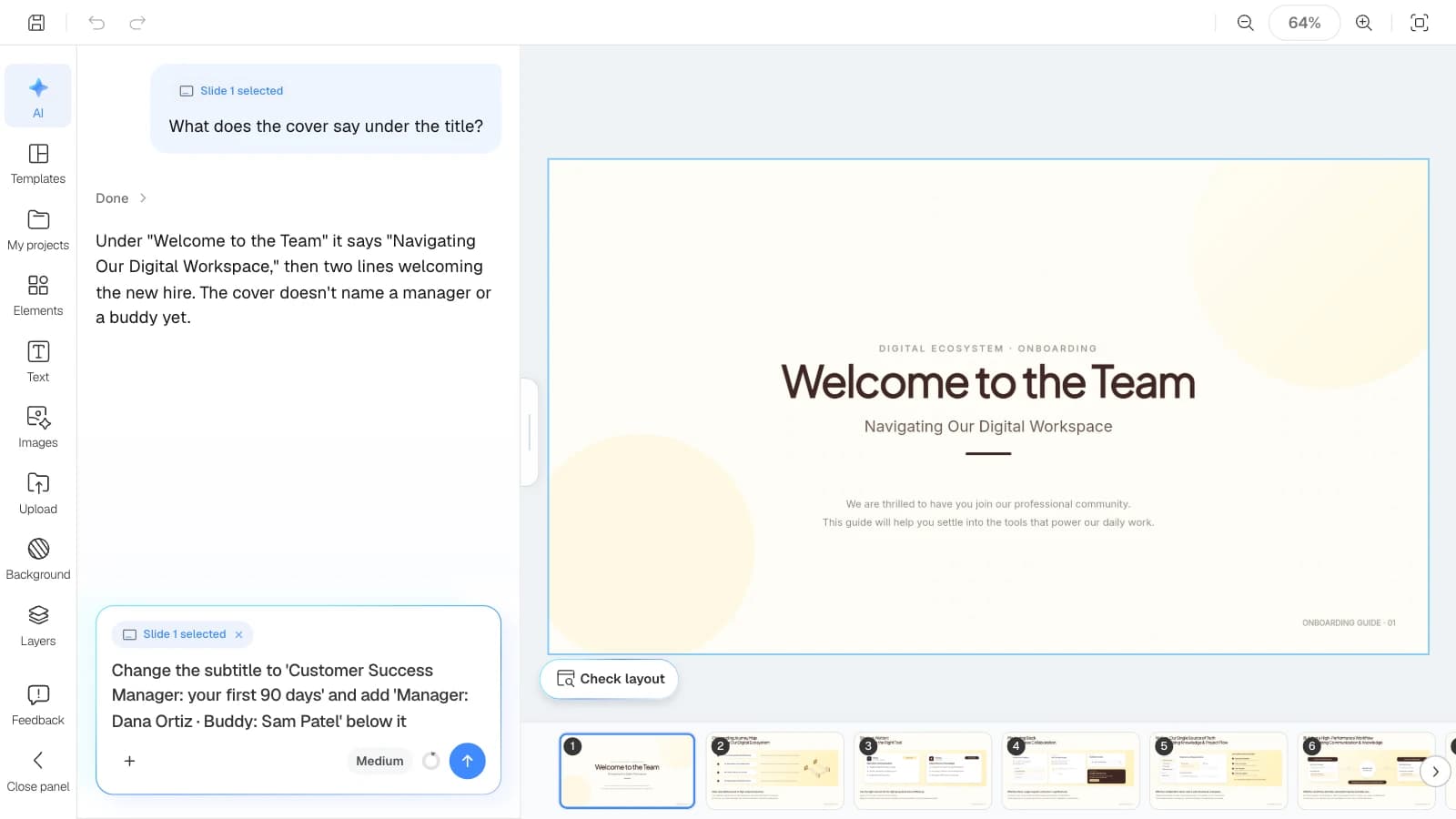This screenshot has width=1456, height=819.
Task: Open the Upload panel
Action: [x=38, y=493]
